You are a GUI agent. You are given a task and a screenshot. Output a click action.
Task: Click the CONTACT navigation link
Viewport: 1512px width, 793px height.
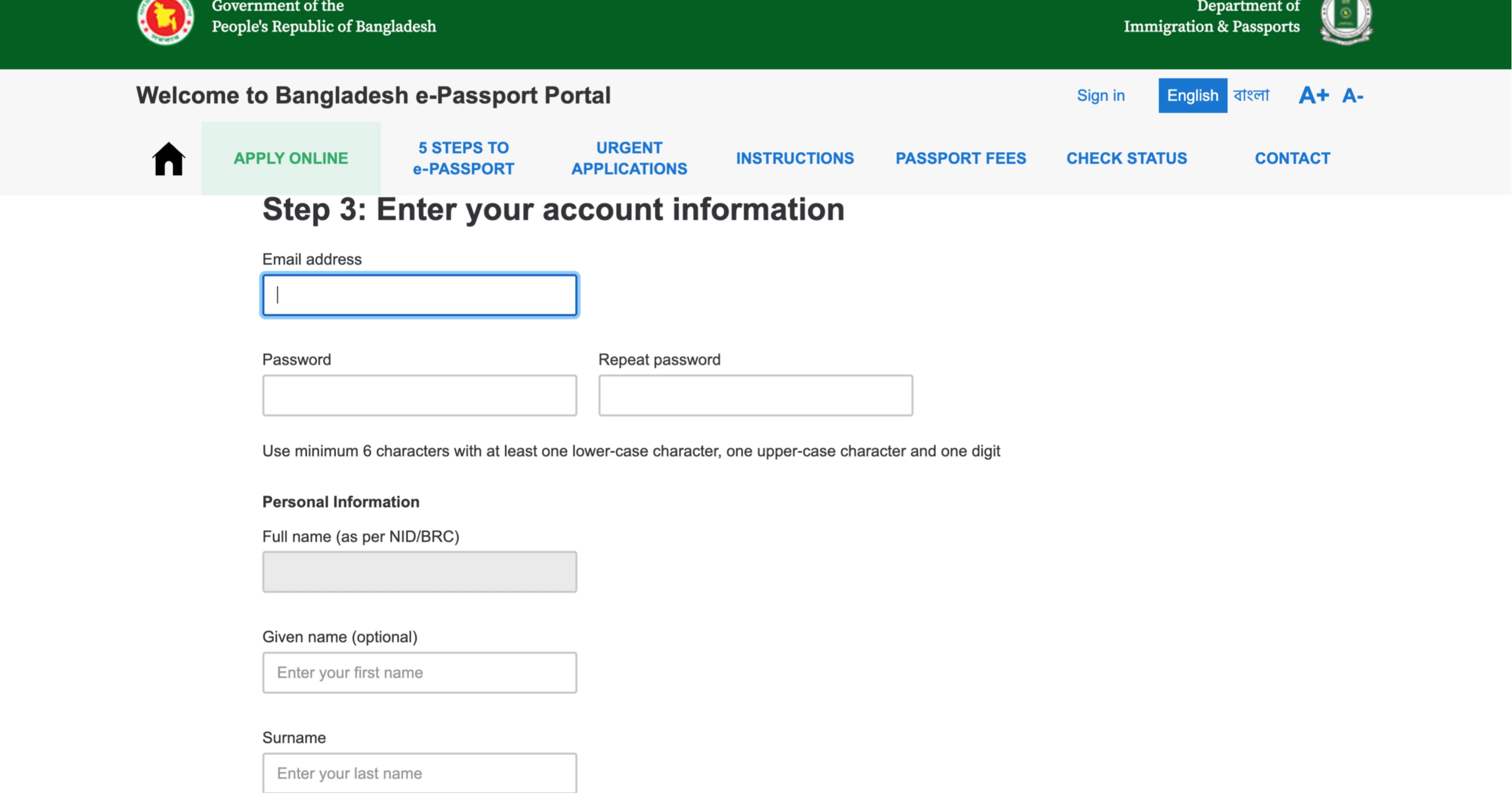tap(1292, 158)
